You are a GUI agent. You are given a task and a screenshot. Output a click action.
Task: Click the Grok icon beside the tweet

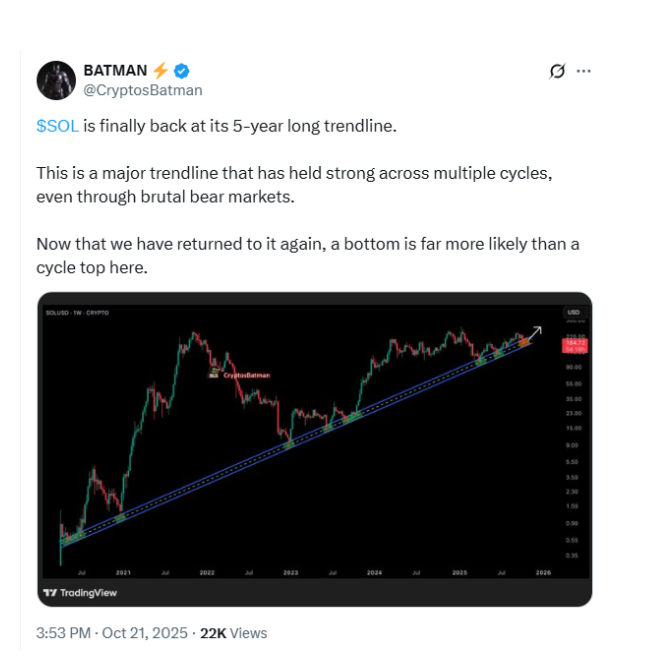click(559, 71)
